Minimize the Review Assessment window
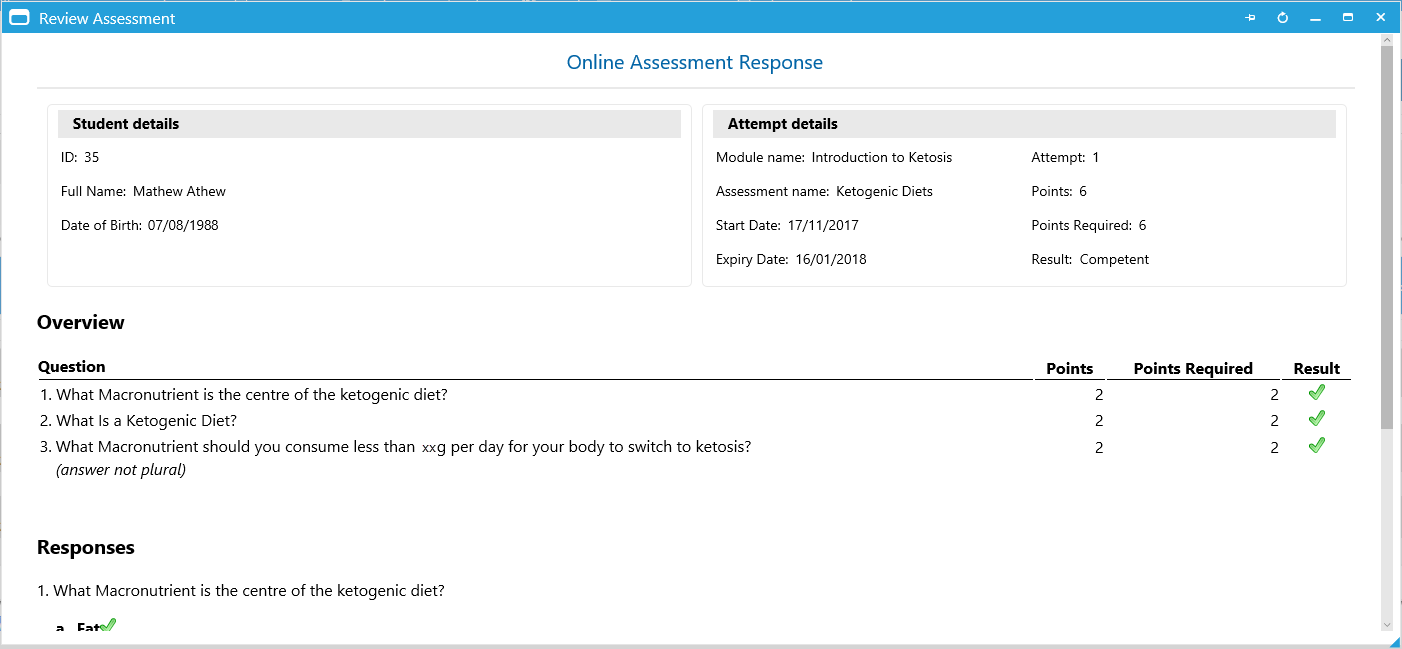The height and width of the screenshot is (649, 1402). [1316, 18]
